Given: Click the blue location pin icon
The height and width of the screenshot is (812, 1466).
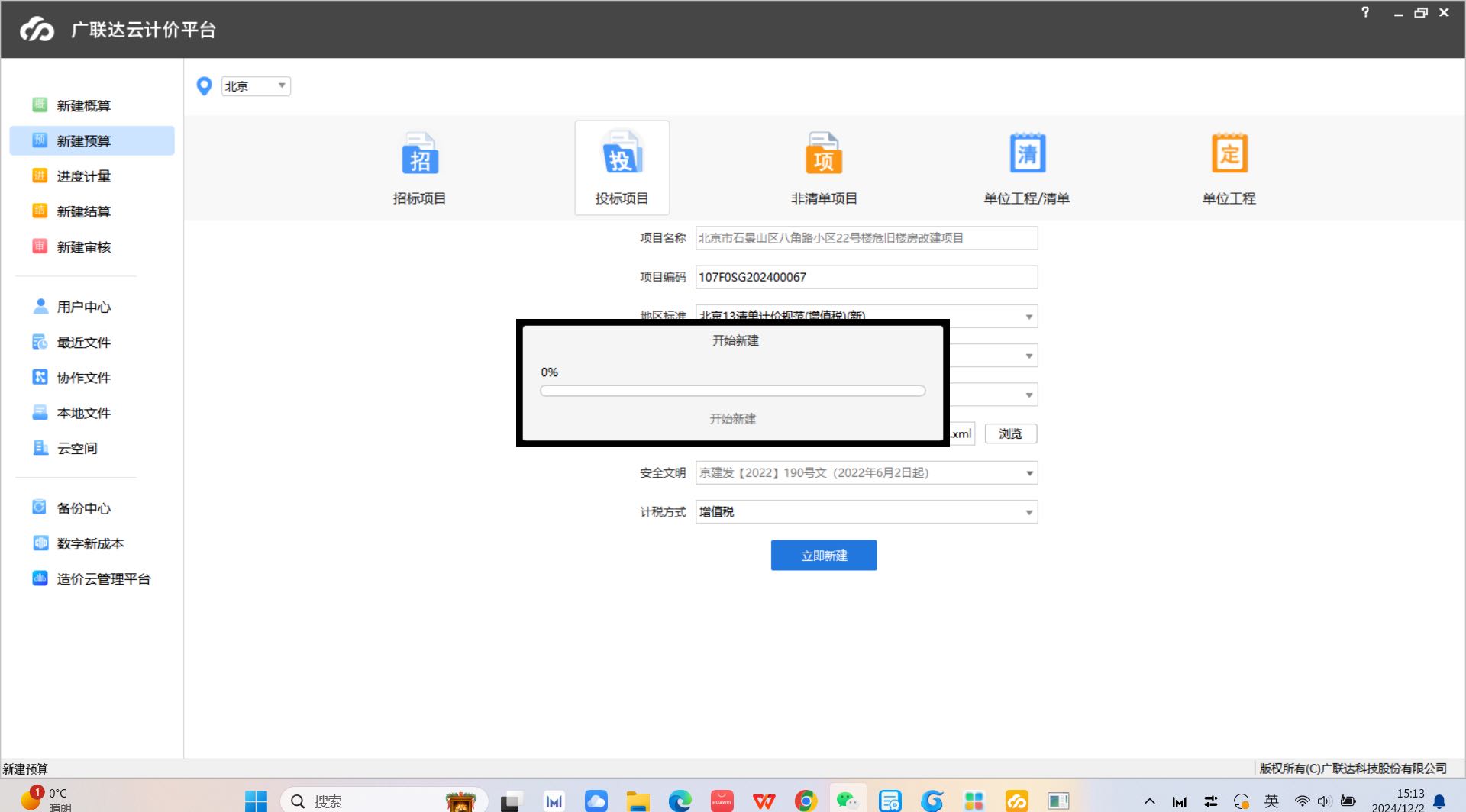Looking at the screenshot, I should (204, 86).
